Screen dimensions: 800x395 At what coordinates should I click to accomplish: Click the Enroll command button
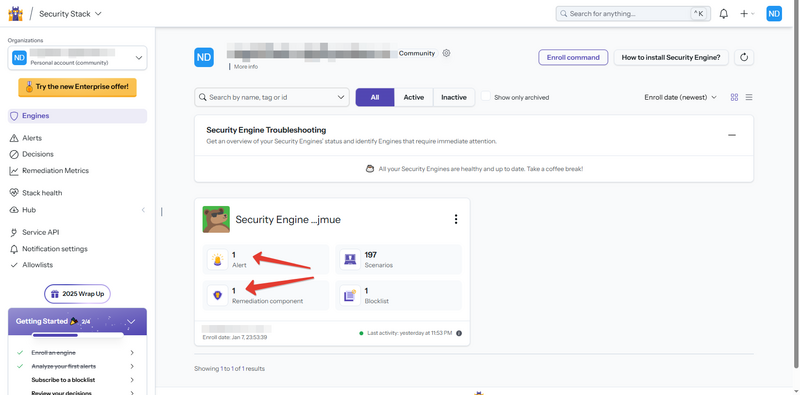coord(573,58)
